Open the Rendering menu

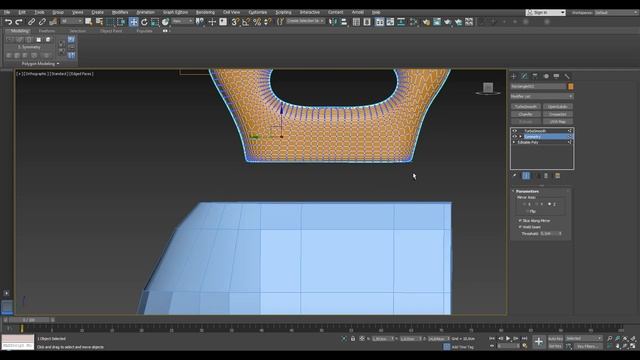(x=205, y=12)
